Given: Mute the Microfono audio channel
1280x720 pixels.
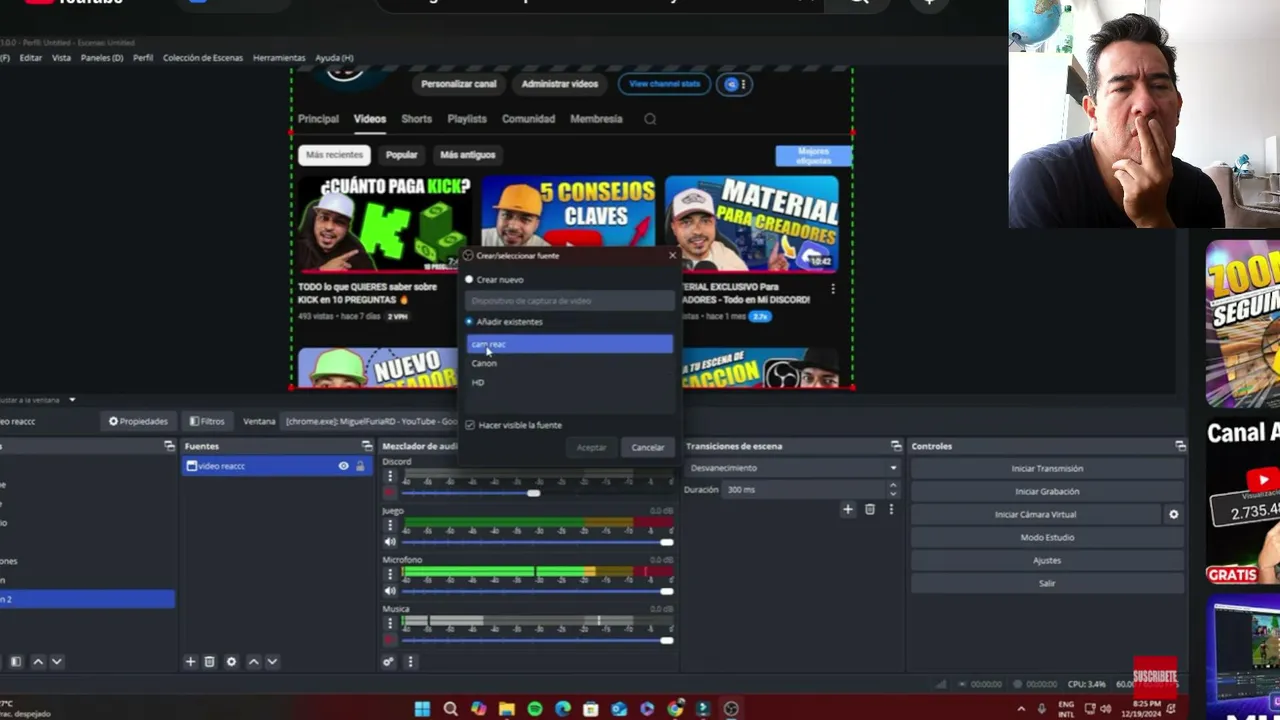Looking at the screenshot, I should (390, 591).
